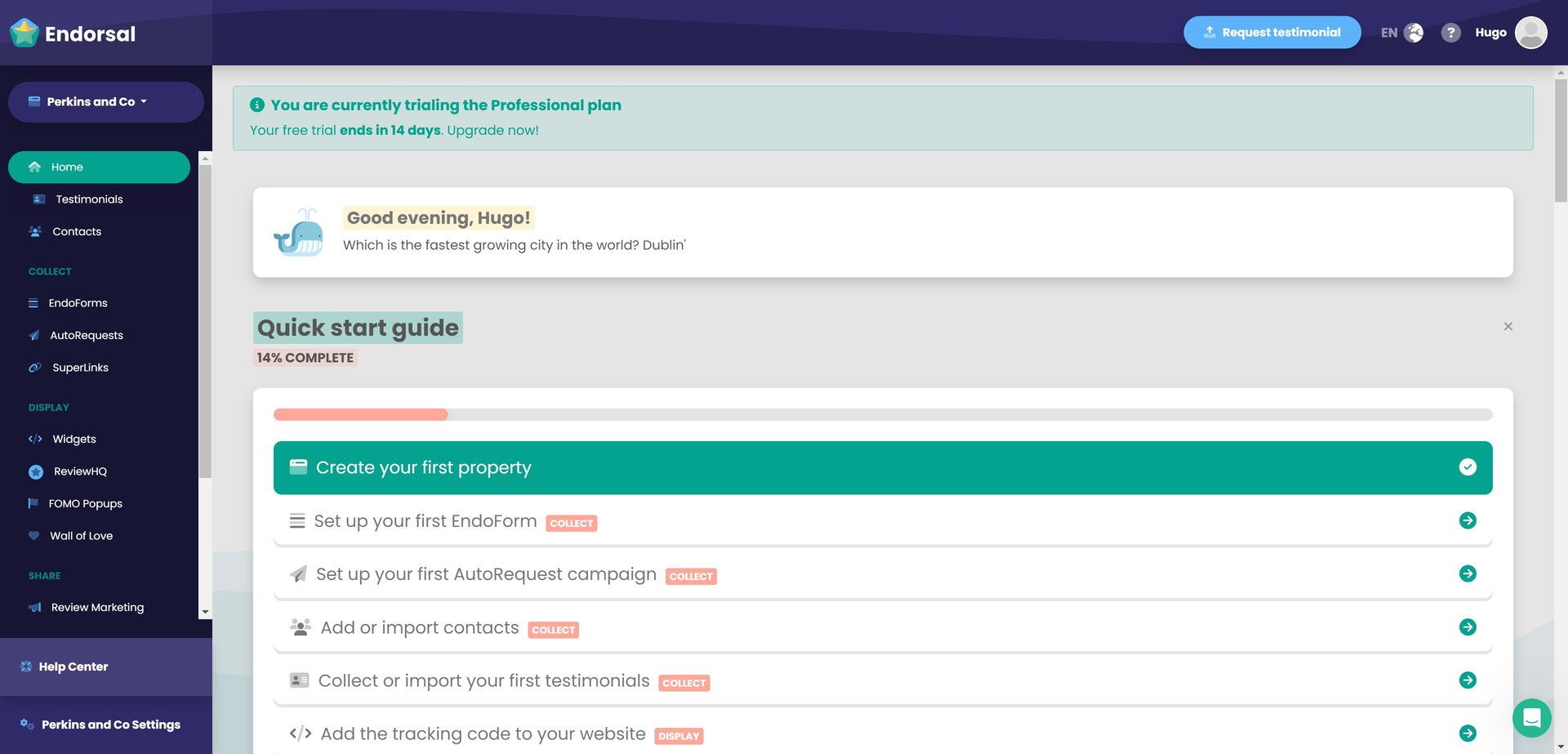Screen dimensions: 1568x754
Task: Click the Review Marketing megaphone icon
Action: click(x=35, y=607)
